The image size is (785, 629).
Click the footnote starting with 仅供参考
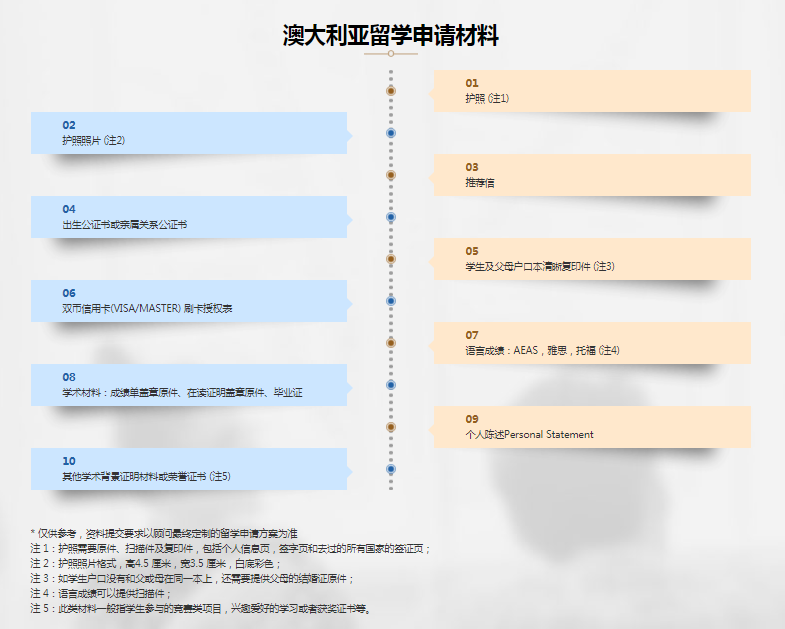click(164, 533)
